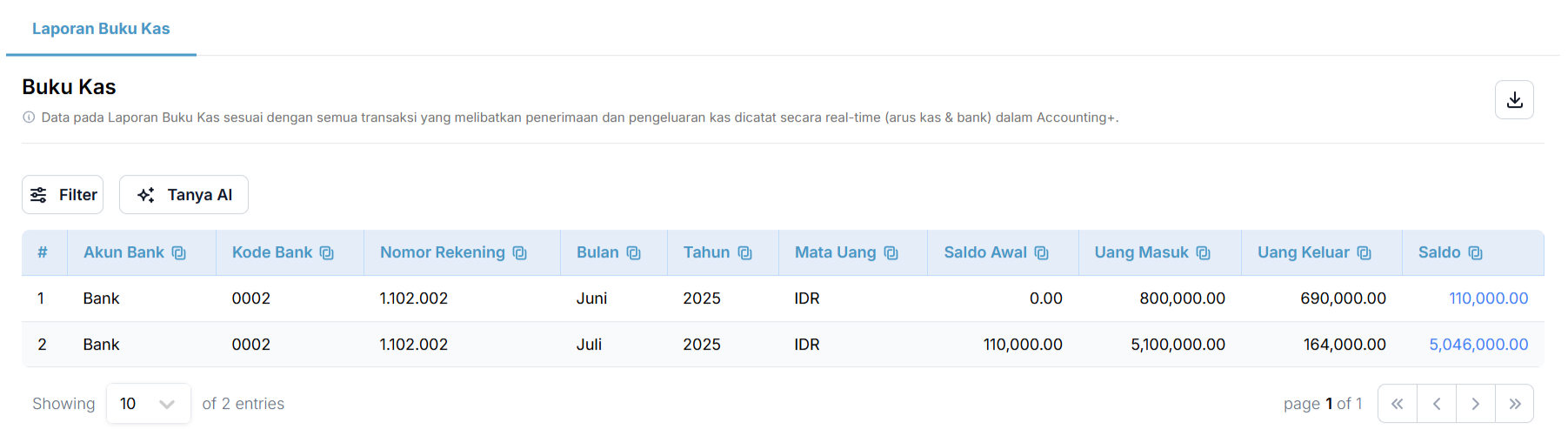The image size is (1568, 429).
Task: Ask the Tanya AI assistant
Action: click(x=183, y=195)
